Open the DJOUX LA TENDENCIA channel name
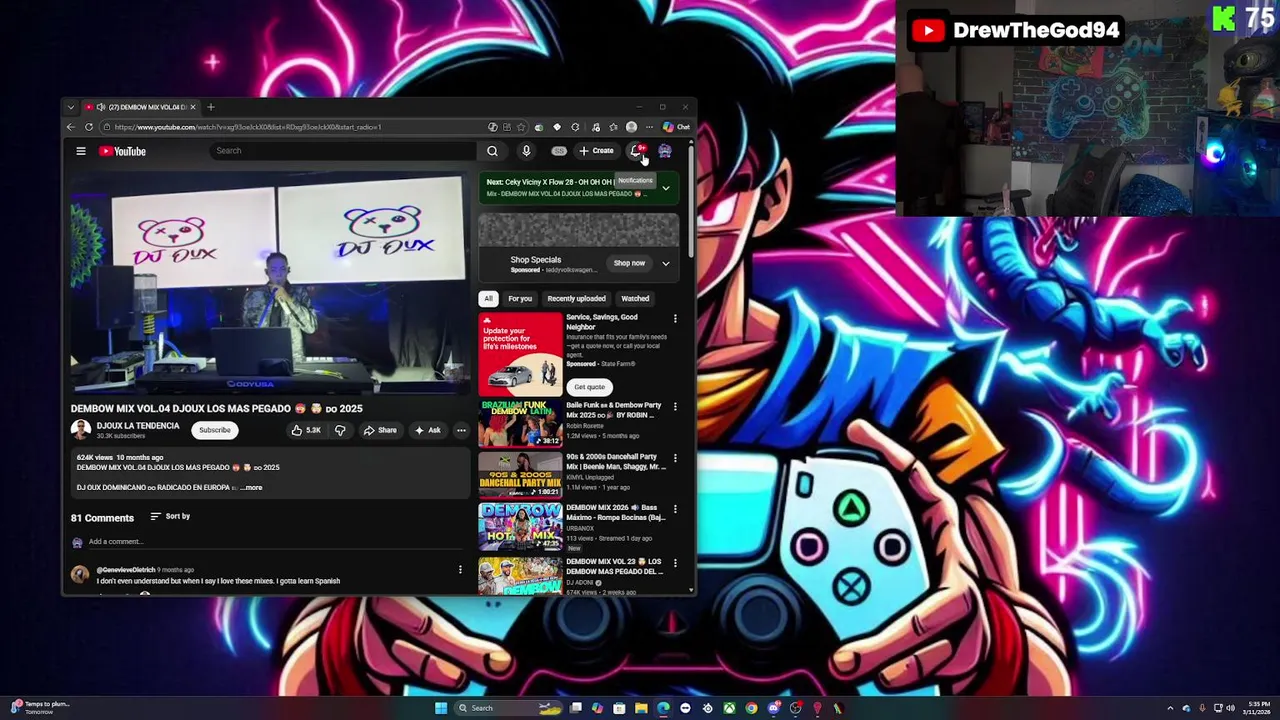Screen dimensions: 1280x720 pos(138,426)
